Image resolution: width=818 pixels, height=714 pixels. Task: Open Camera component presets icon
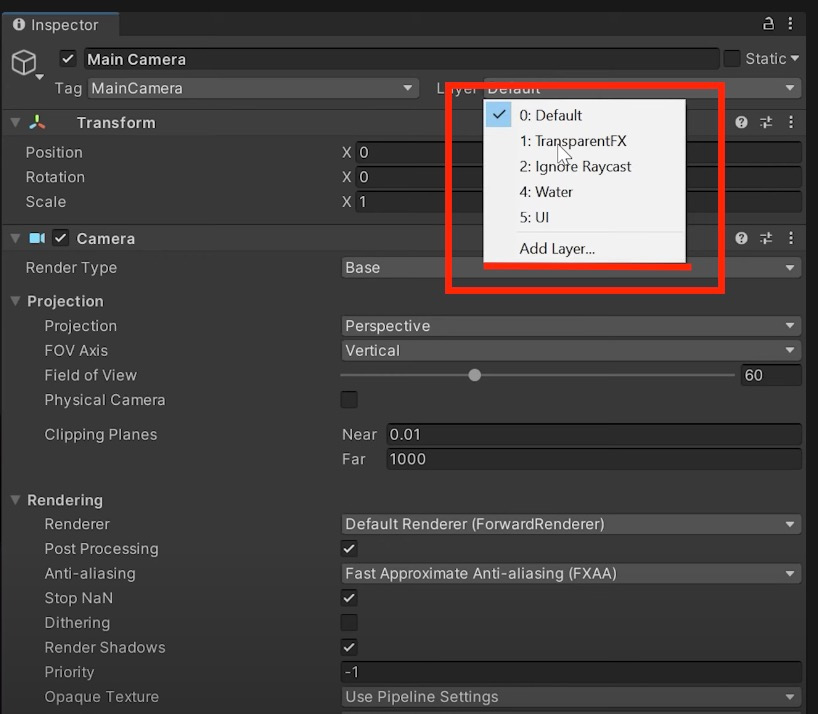(766, 239)
